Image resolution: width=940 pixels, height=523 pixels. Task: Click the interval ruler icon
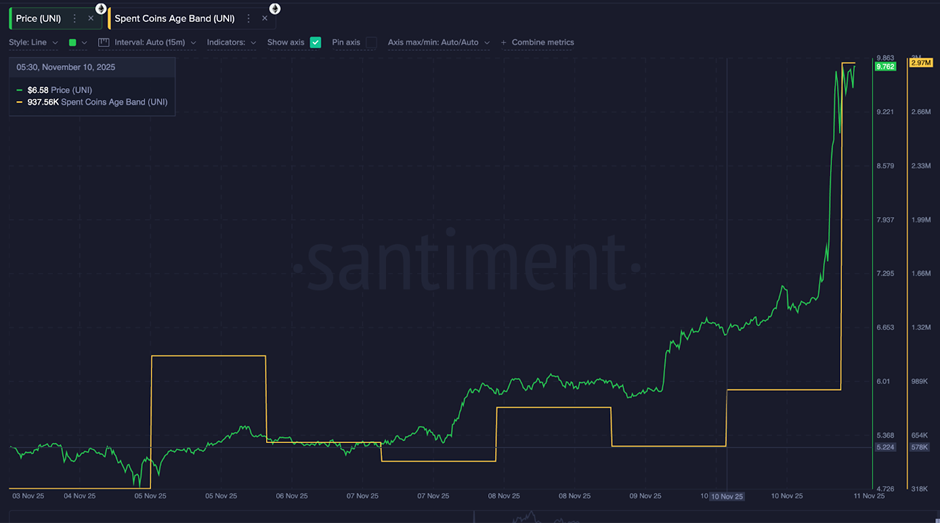(x=103, y=43)
